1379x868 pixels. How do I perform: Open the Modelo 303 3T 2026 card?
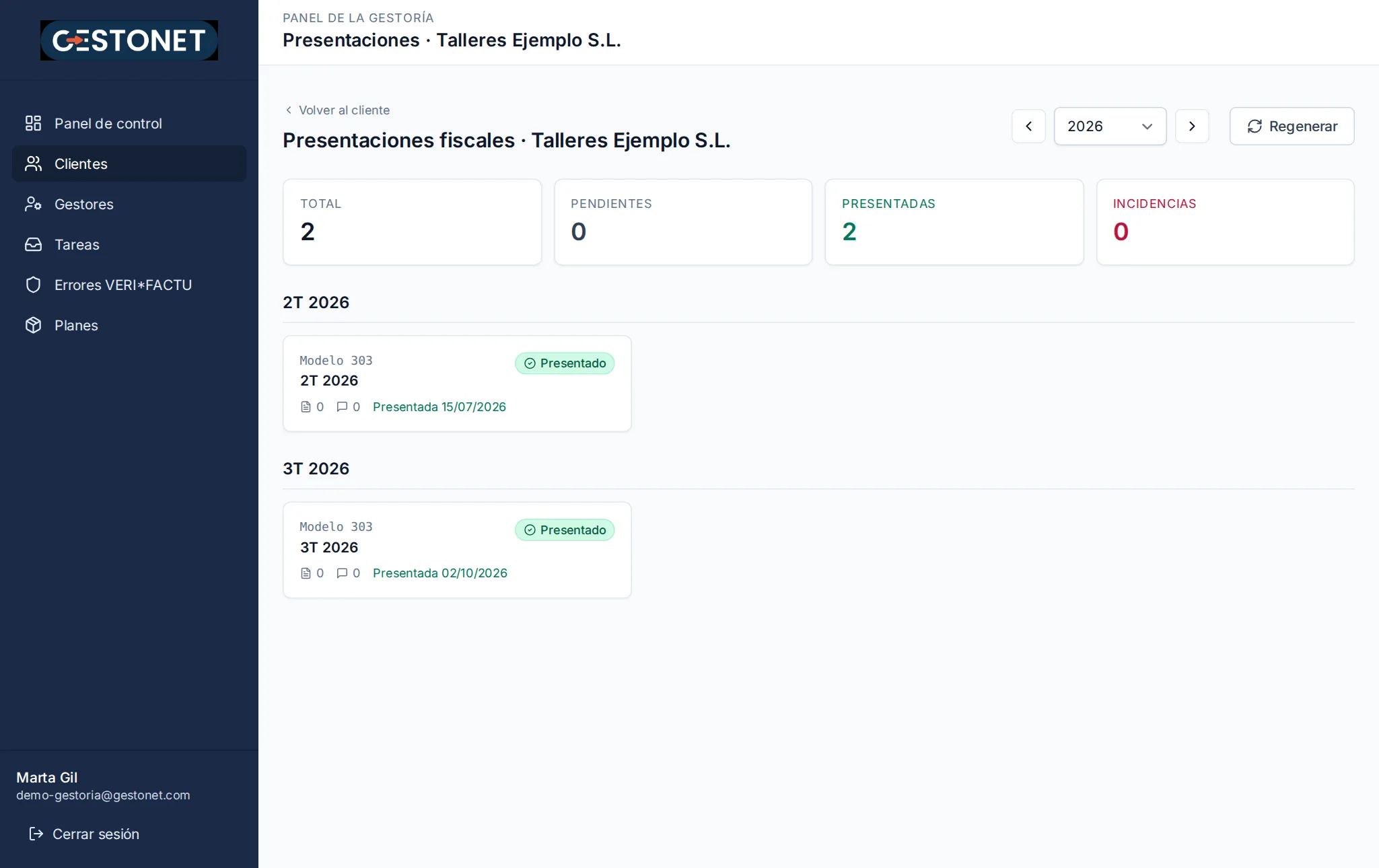click(x=457, y=550)
